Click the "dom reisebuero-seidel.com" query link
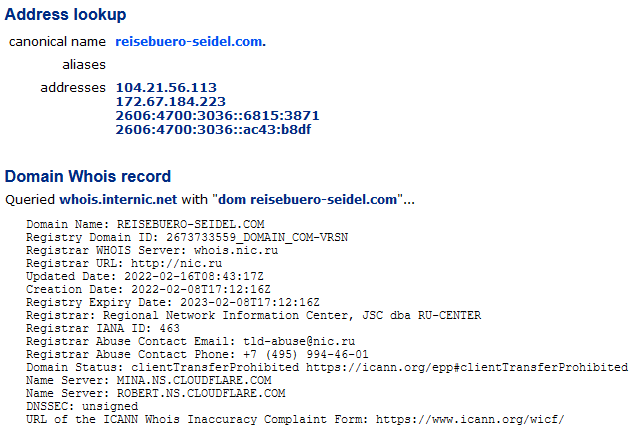 point(307,200)
